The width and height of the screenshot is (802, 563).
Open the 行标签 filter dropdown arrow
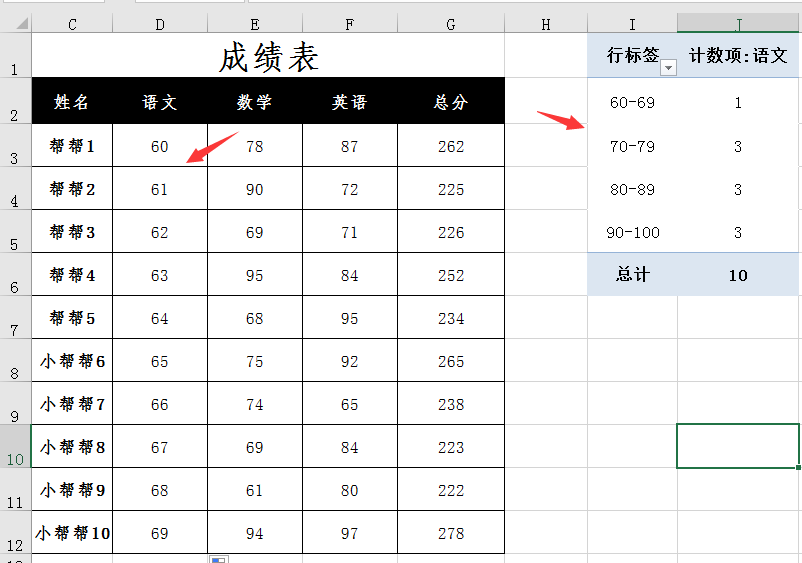(x=669, y=67)
